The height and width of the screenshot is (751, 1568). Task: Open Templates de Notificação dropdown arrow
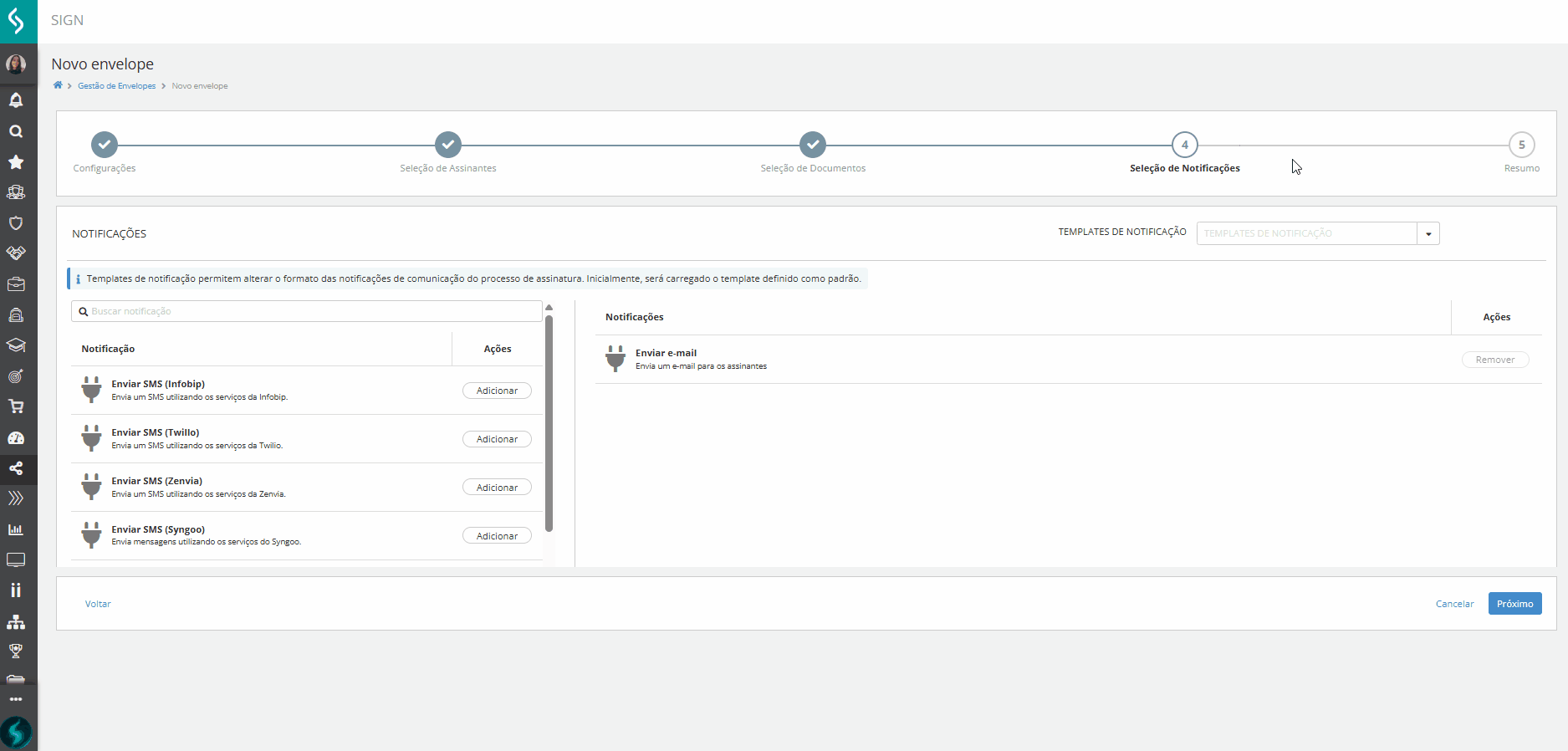pos(1428,233)
